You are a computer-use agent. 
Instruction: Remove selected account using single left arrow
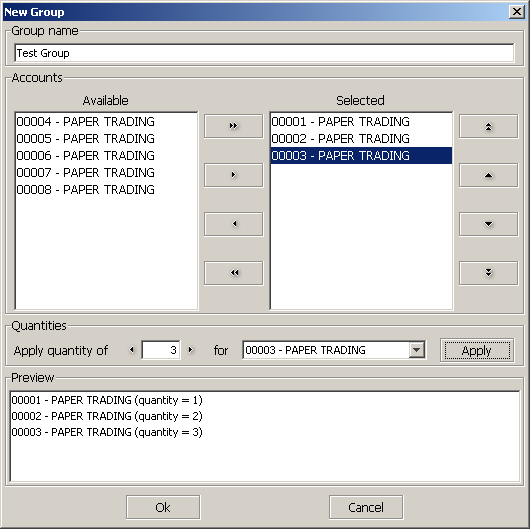point(233,224)
